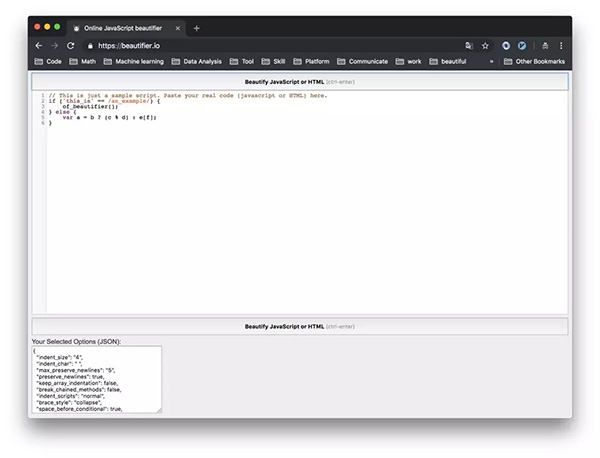Open the beautiful bookmarks folder
This screenshot has width=600, height=458.
(x=448, y=62)
